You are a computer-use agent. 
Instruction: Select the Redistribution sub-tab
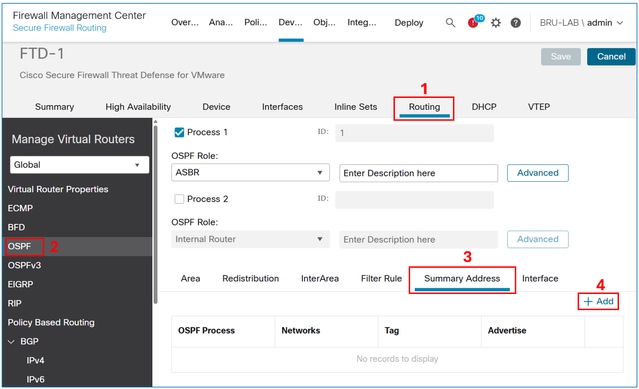click(251, 279)
